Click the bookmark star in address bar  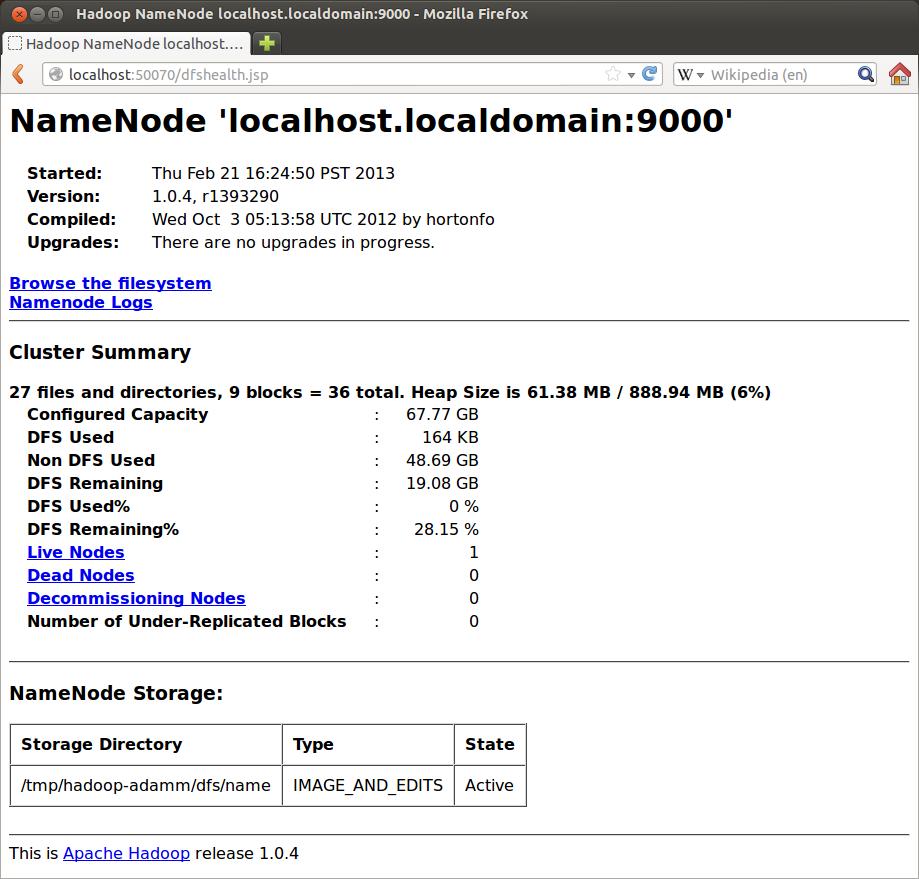tap(613, 74)
